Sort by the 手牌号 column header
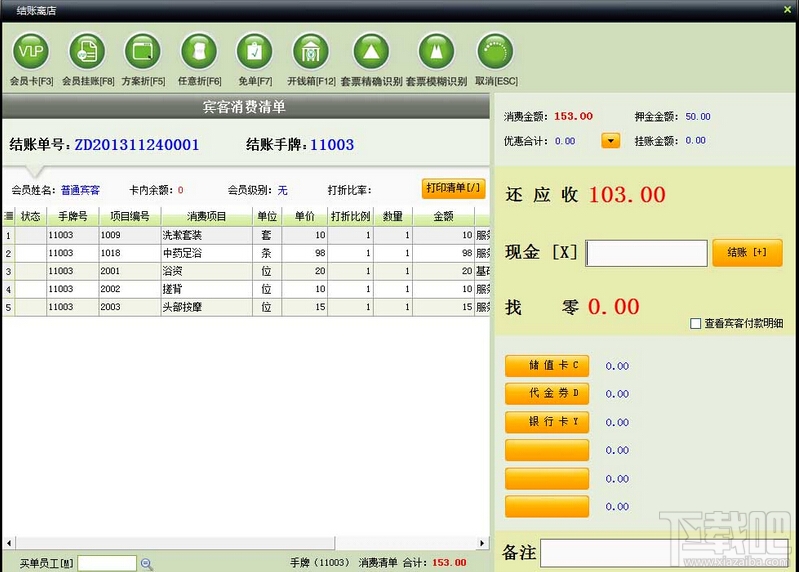Viewport: 799px width, 572px height. point(72,216)
